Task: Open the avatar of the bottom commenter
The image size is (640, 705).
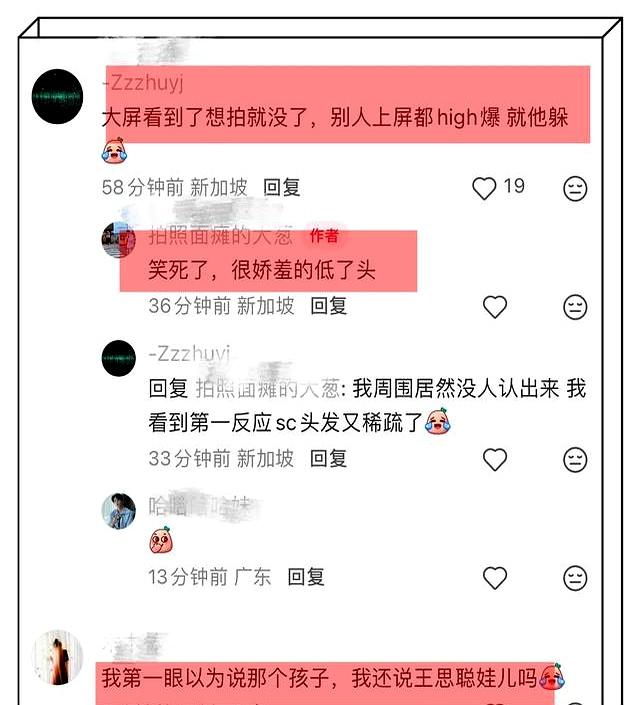Action: click(58, 657)
